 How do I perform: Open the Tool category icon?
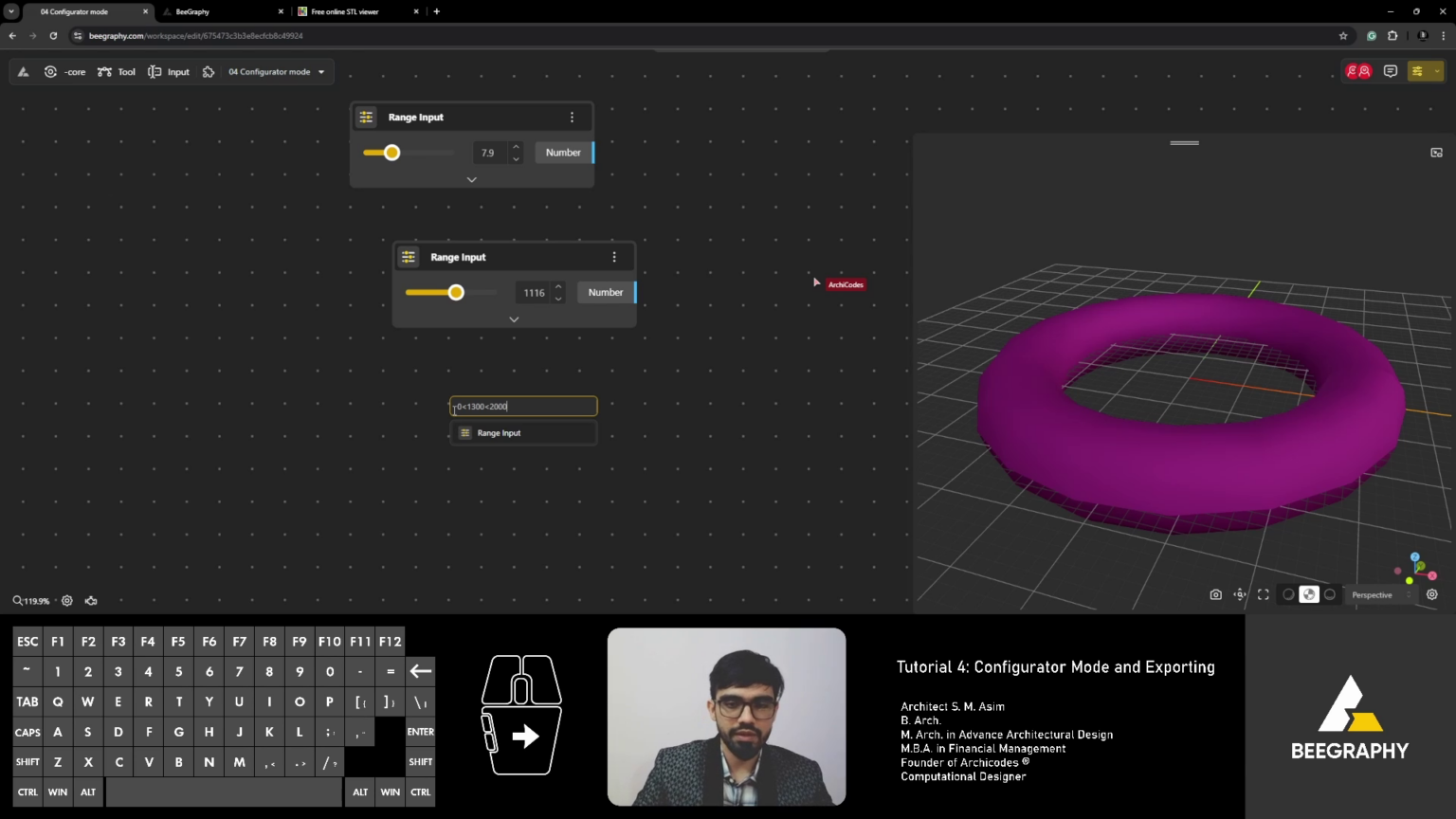(x=106, y=71)
